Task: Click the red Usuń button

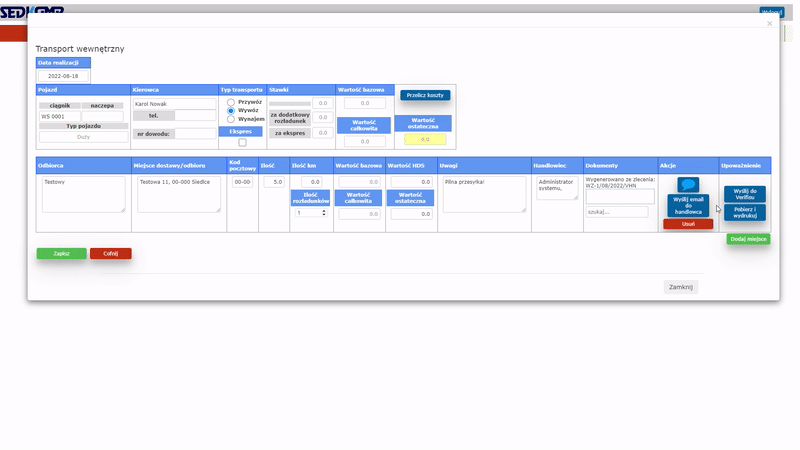Action: [x=688, y=224]
